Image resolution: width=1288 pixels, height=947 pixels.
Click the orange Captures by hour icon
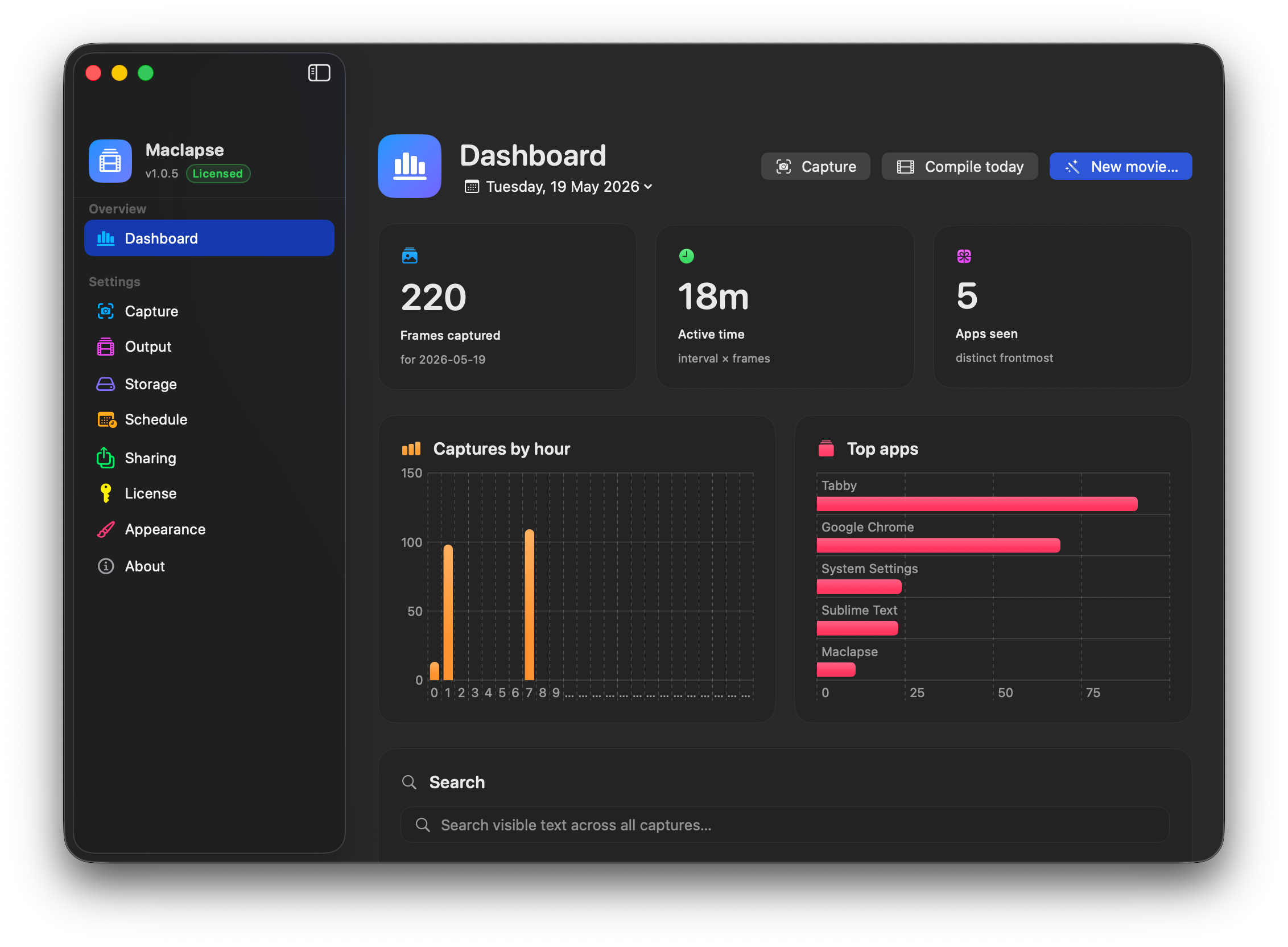coord(411,449)
